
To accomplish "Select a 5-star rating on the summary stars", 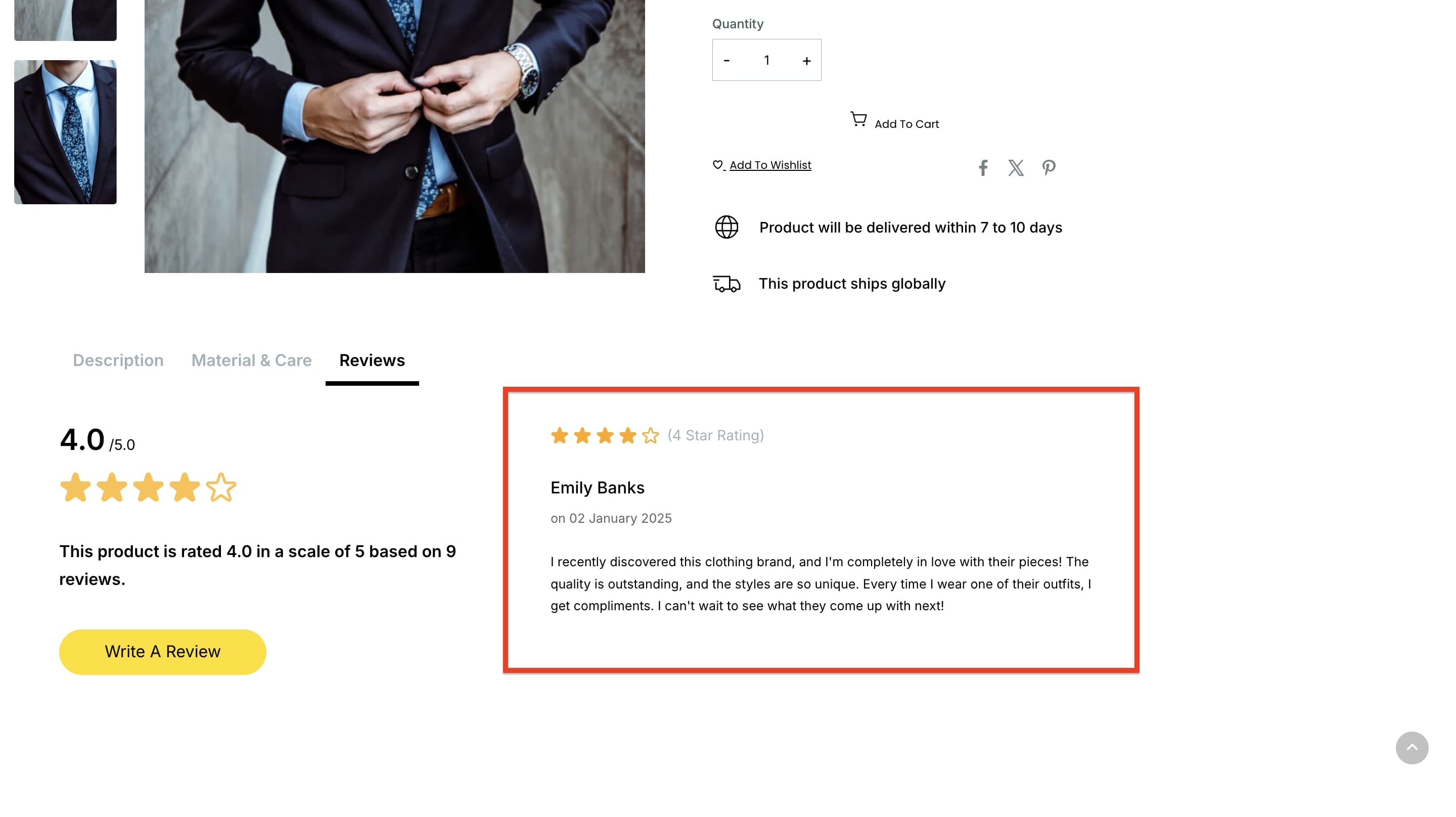I will (220, 487).
